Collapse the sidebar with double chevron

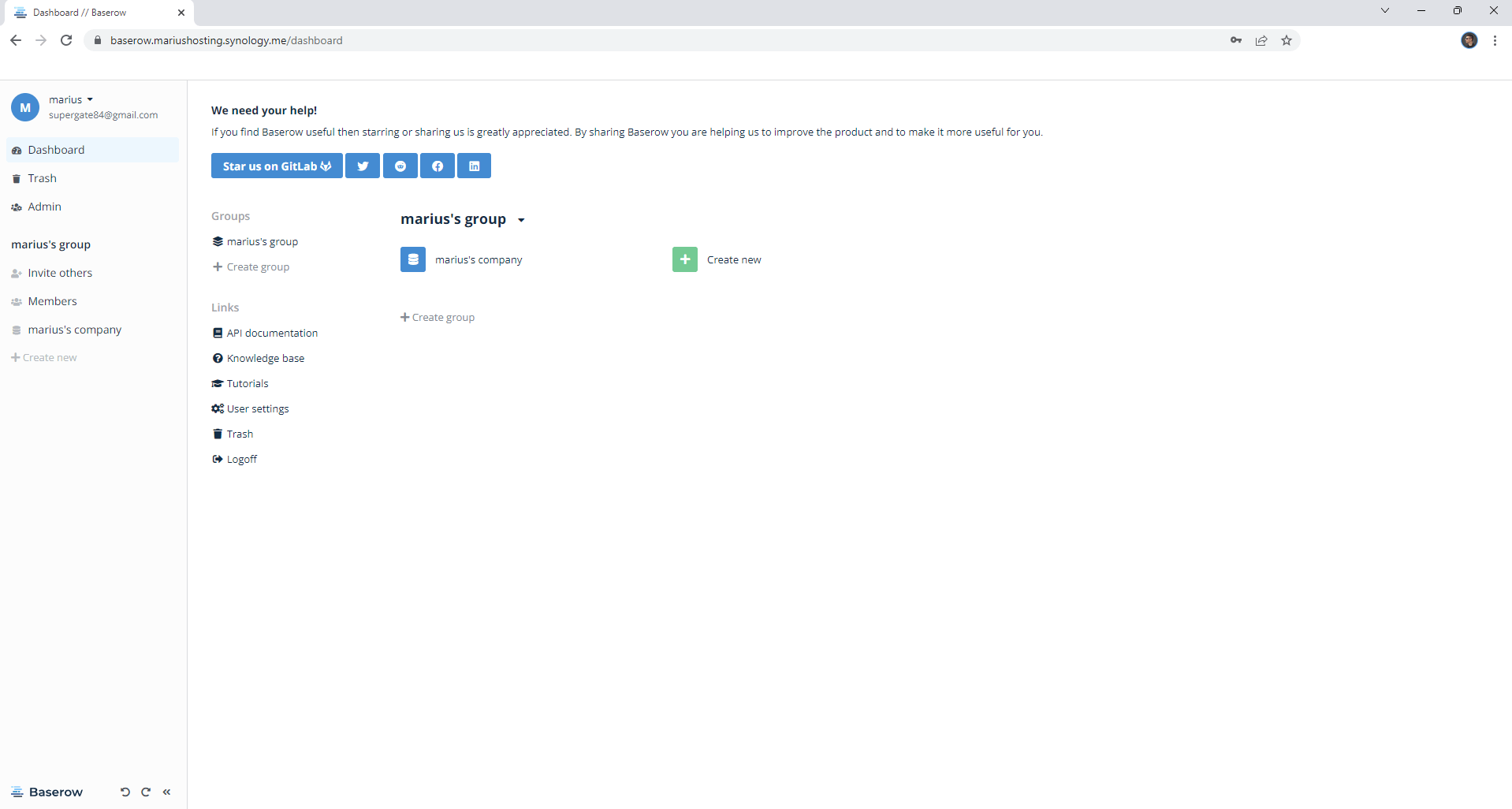click(x=166, y=792)
